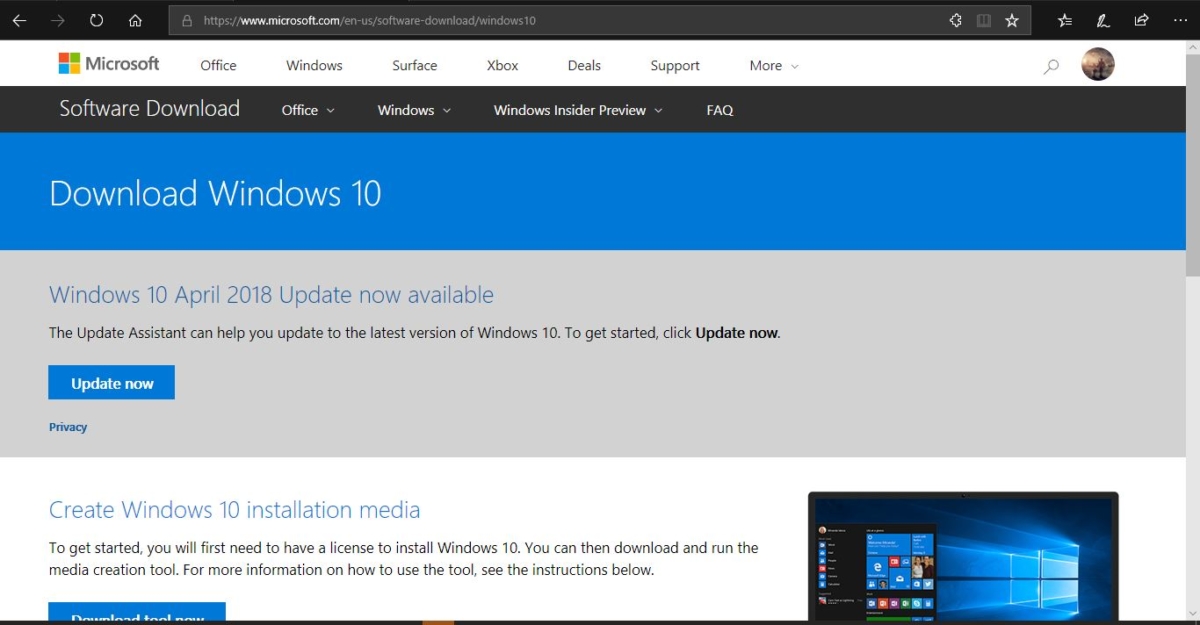
Task: Open Settings and more menu
Action: click(x=1180, y=20)
